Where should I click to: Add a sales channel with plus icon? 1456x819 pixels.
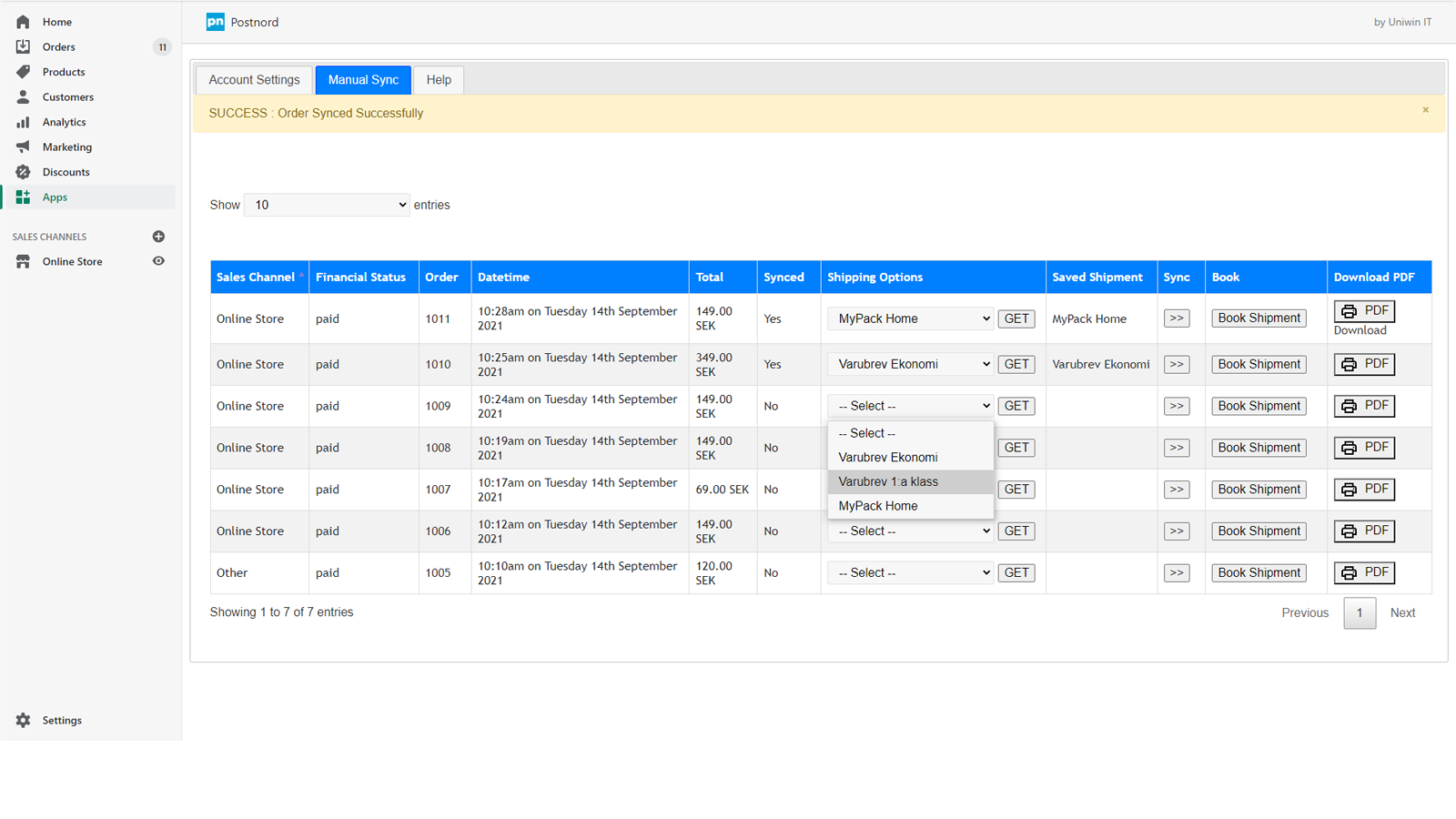coord(158,237)
